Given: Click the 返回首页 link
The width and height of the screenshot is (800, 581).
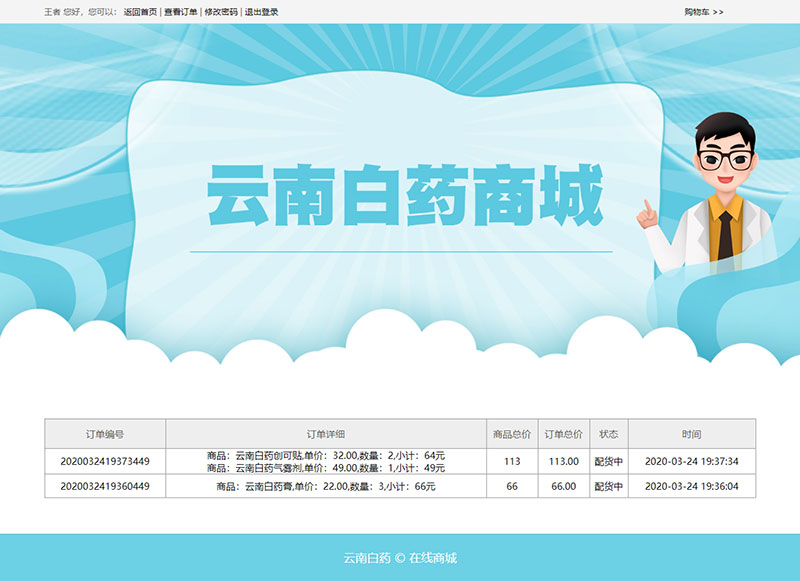Looking at the screenshot, I should tap(140, 12).
